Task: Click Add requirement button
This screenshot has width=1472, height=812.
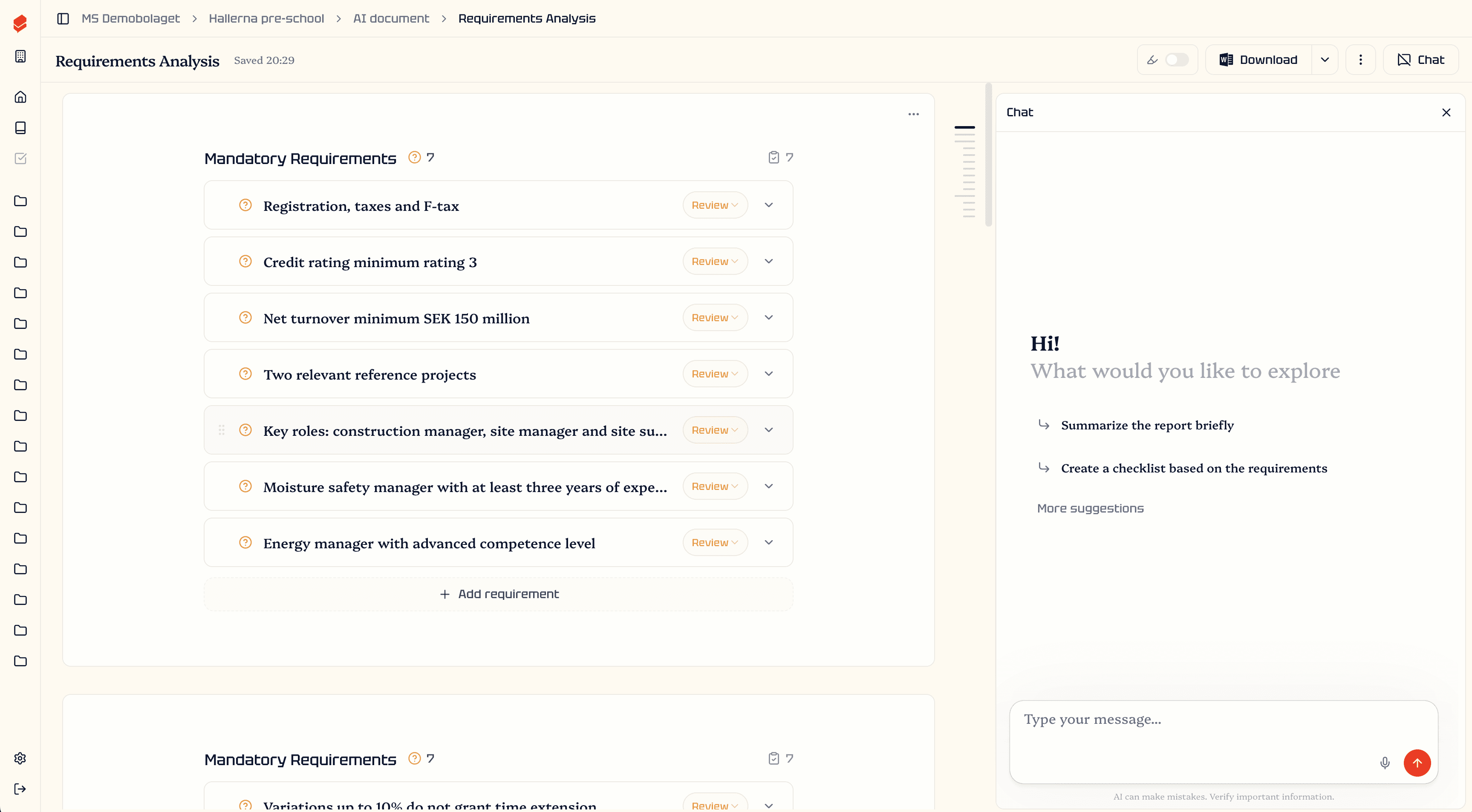Action: tap(498, 594)
